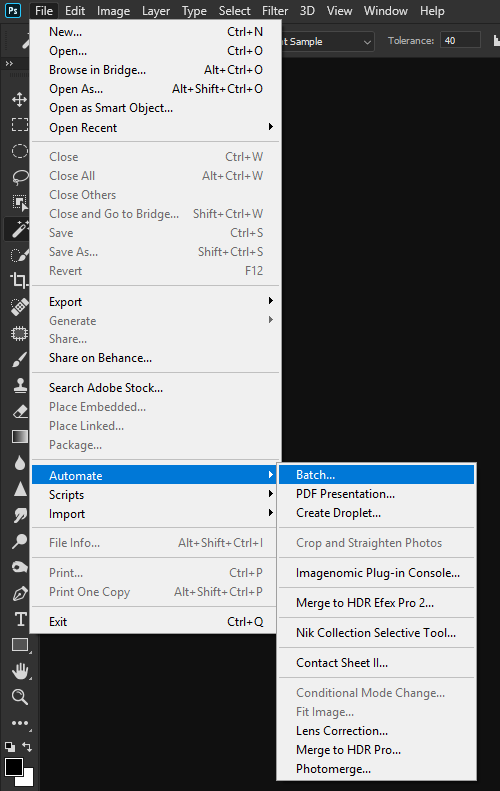The width and height of the screenshot is (500, 791).
Task: Expand the Export submenu
Action: (x=156, y=302)
